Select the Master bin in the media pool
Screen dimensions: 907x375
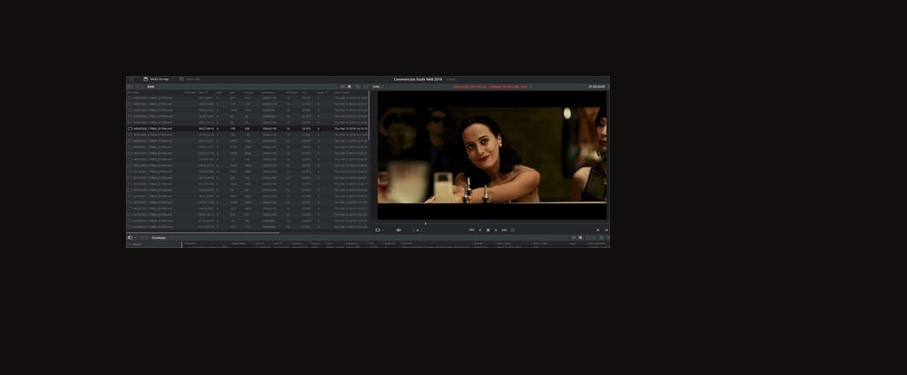[x=137, y=244]
